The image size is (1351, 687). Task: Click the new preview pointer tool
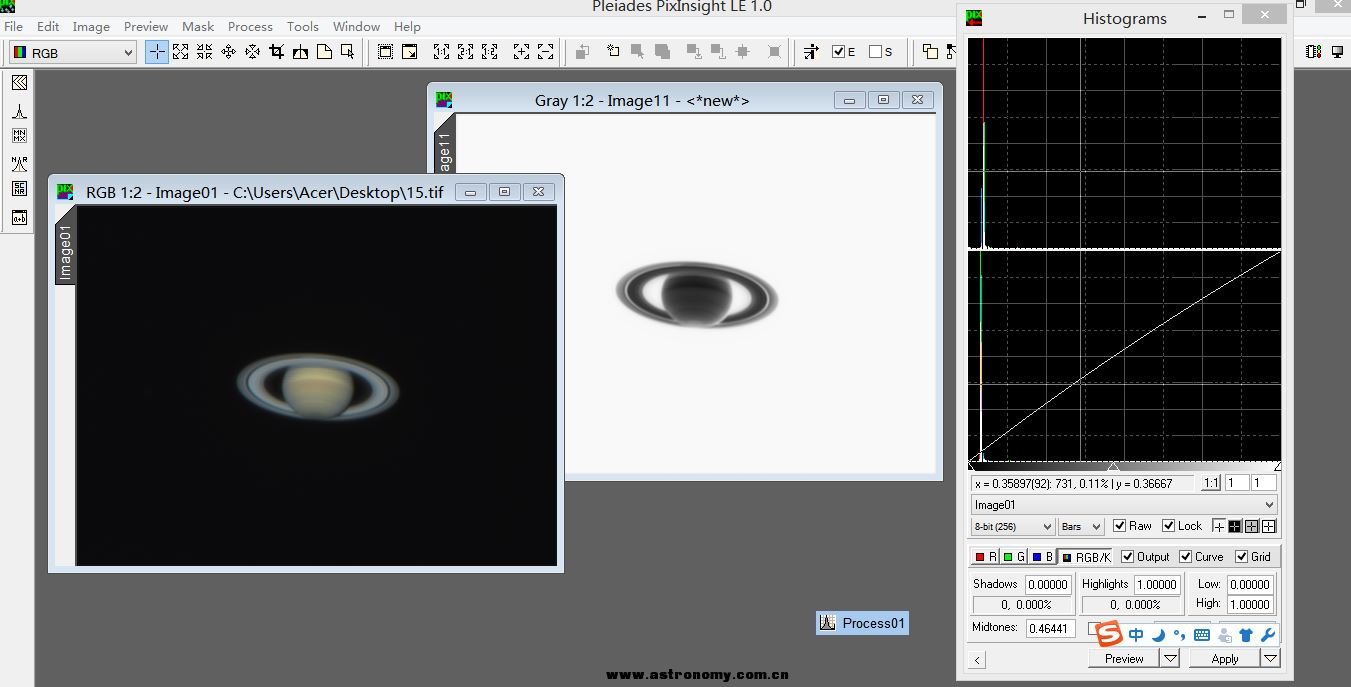348,52
